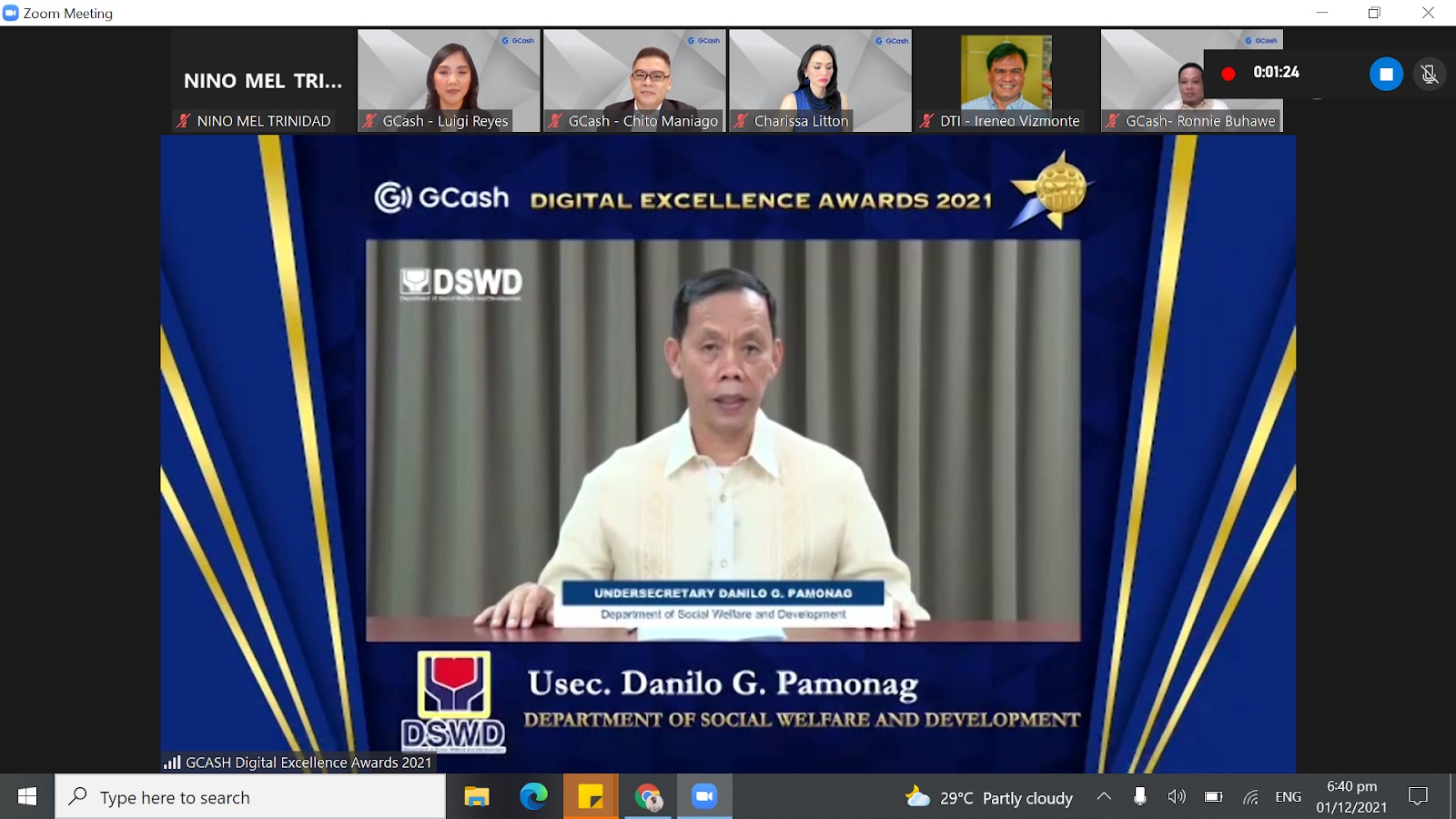Click the Show desktop strip at the taskbar end

[1452, 797]
